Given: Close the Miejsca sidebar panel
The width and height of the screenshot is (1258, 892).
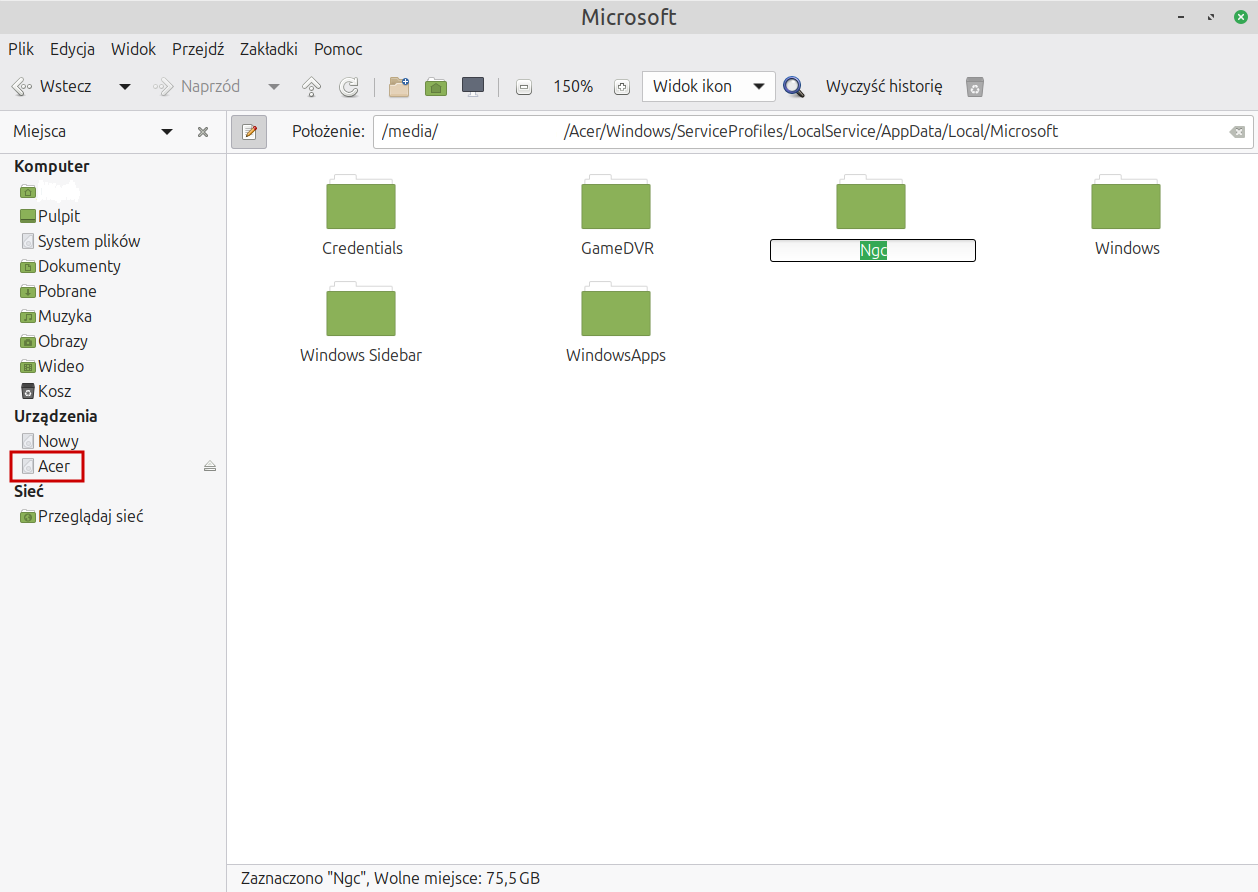Looking at the screenshot, I should tap(203, 132).
